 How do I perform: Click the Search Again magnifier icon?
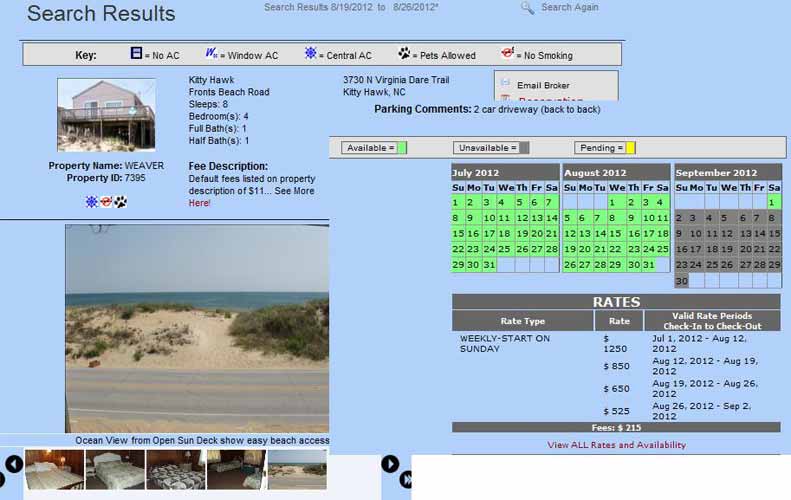coord(527,8)
